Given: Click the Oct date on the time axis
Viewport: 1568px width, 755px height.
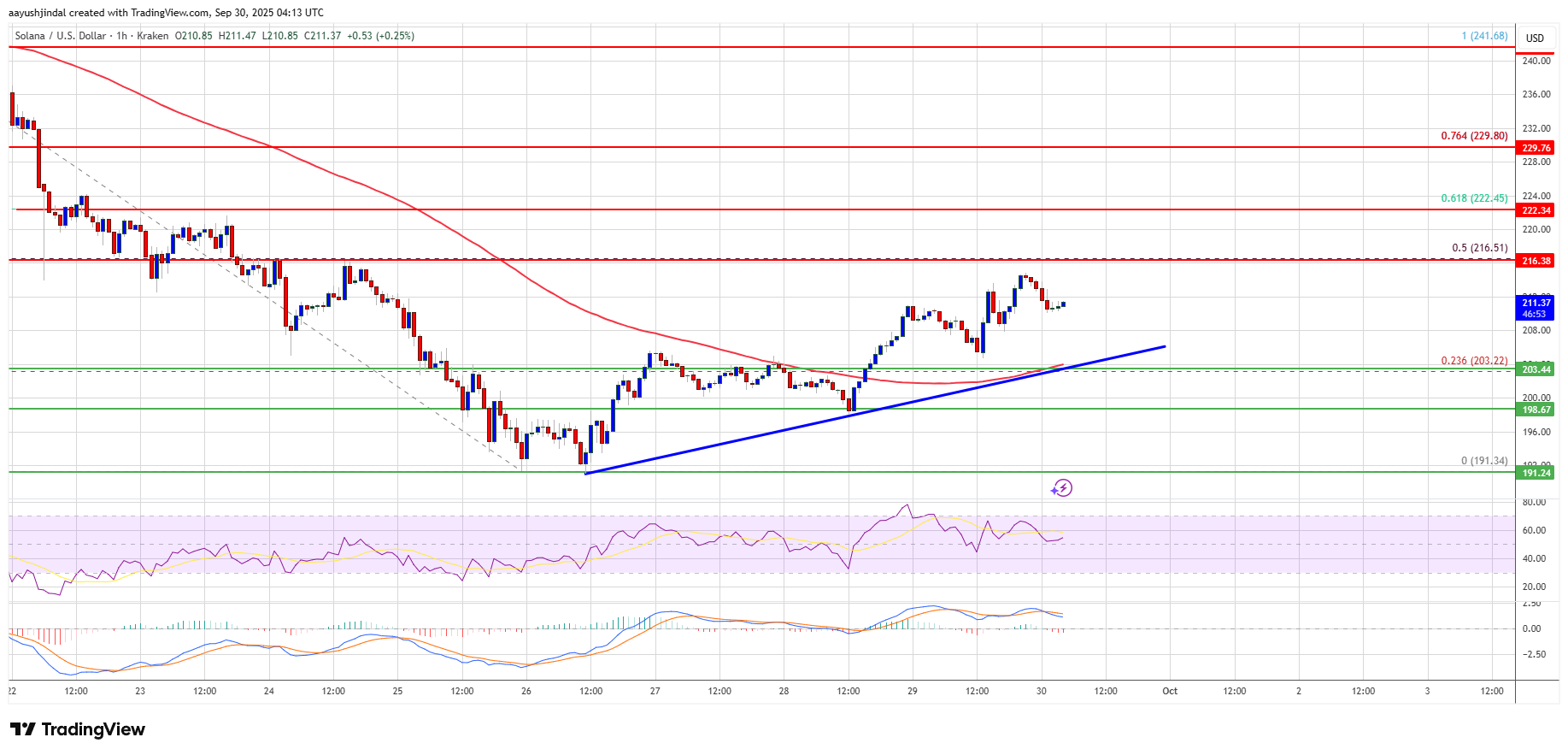Looking at the screenshot, I should pos(1170,691).
